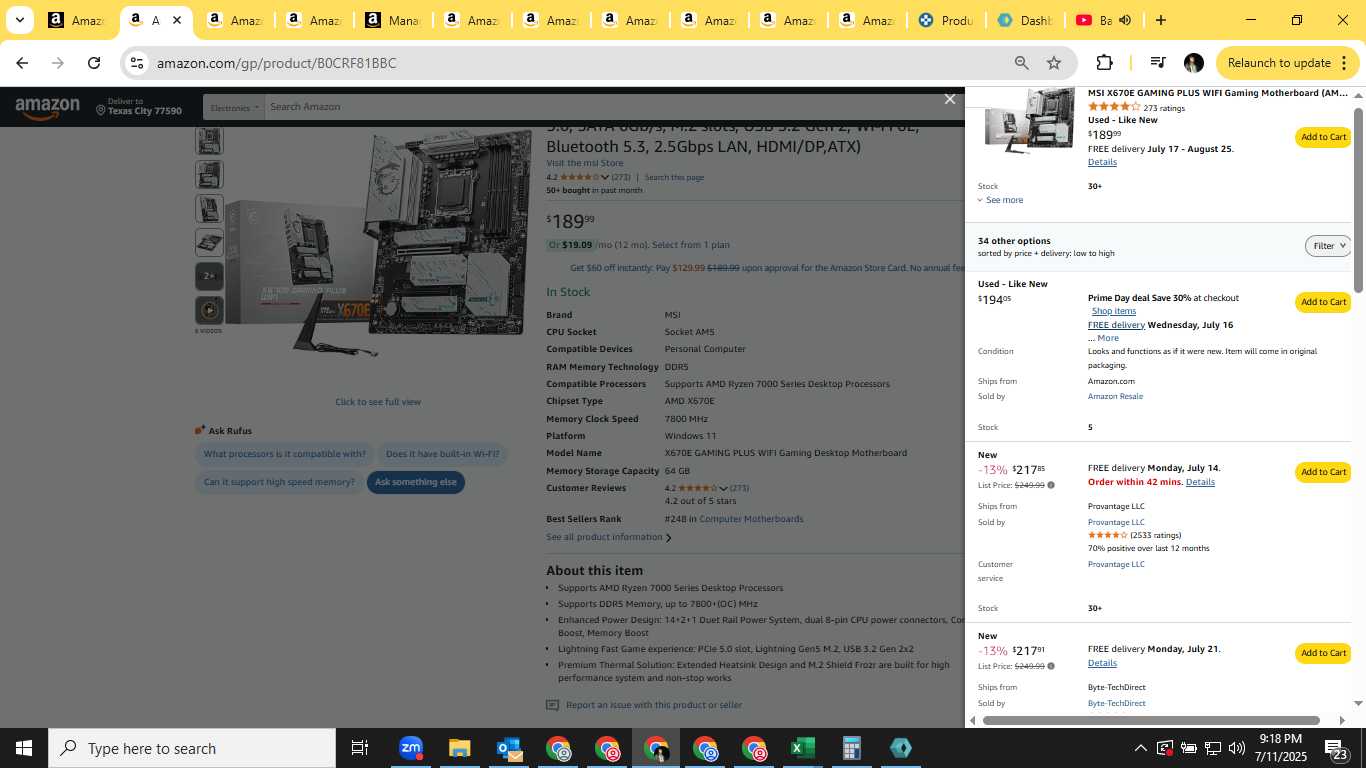Expand '... More' in the $194.05 offer
Screen dimensions: 1366x768
click(1103, 338)
